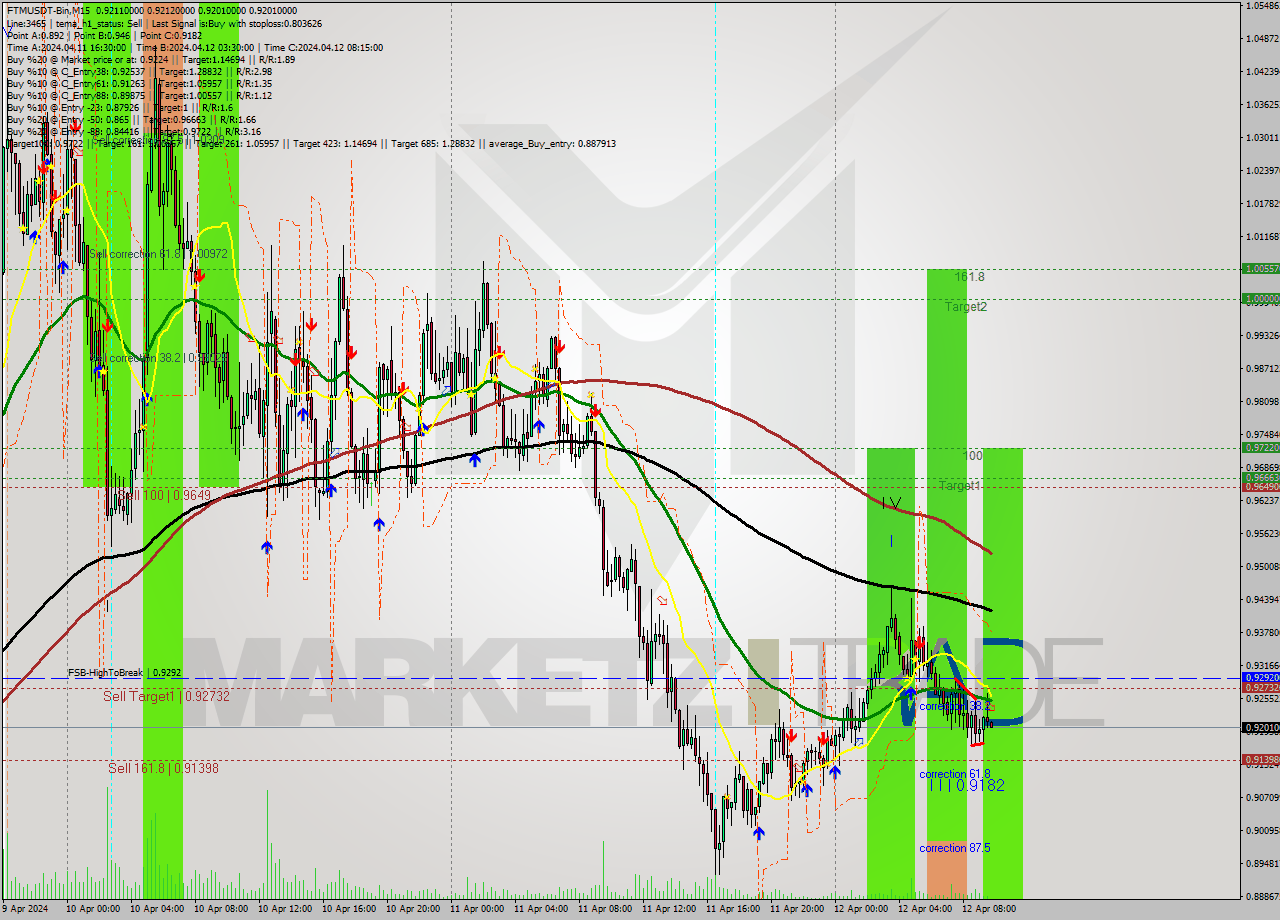Click the 0.88867 price axis value
Image resolution: width=1280 pixels, height=920 pixels.
coord(1262,896)
